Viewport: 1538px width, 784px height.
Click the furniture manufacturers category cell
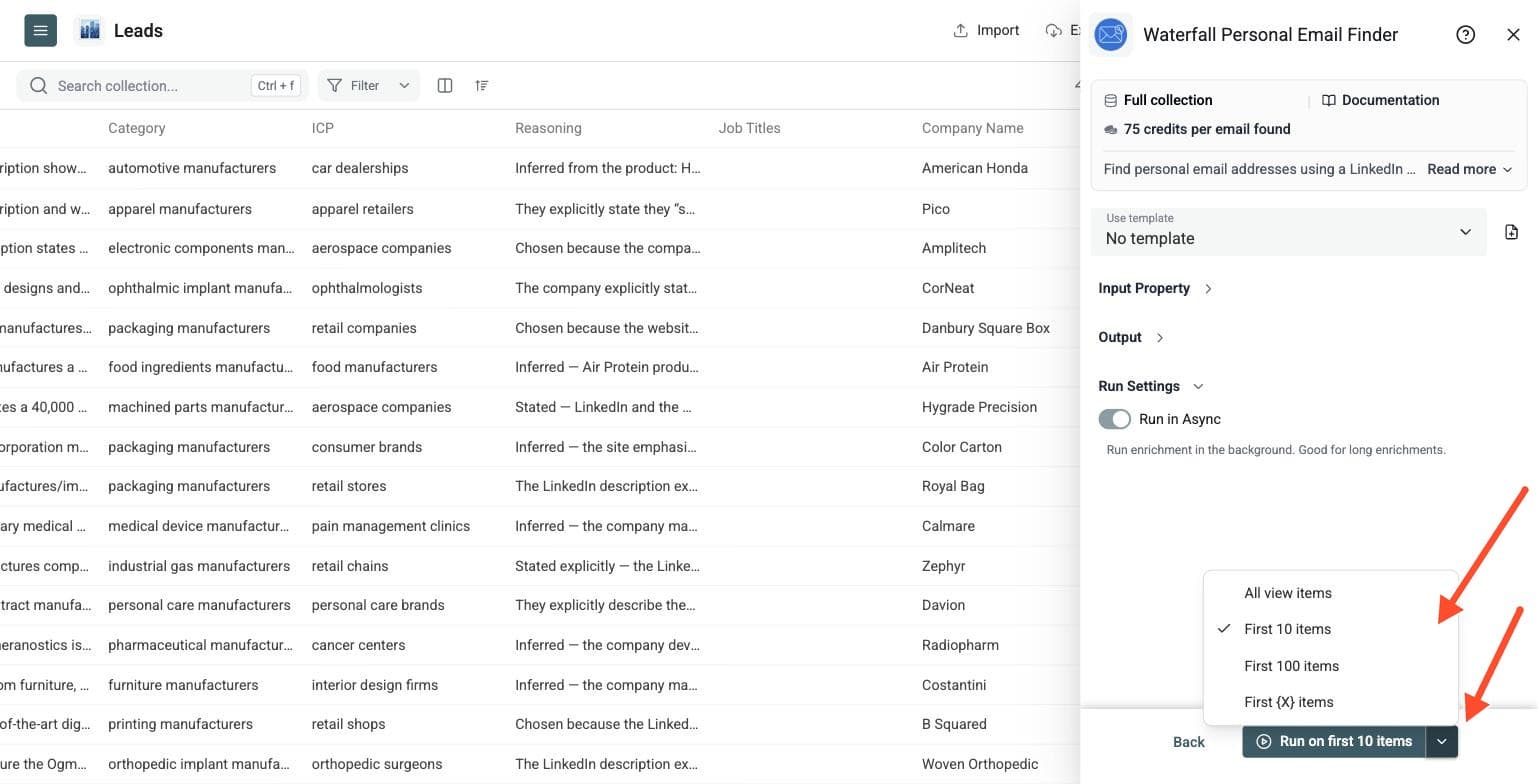coord(183,685)
